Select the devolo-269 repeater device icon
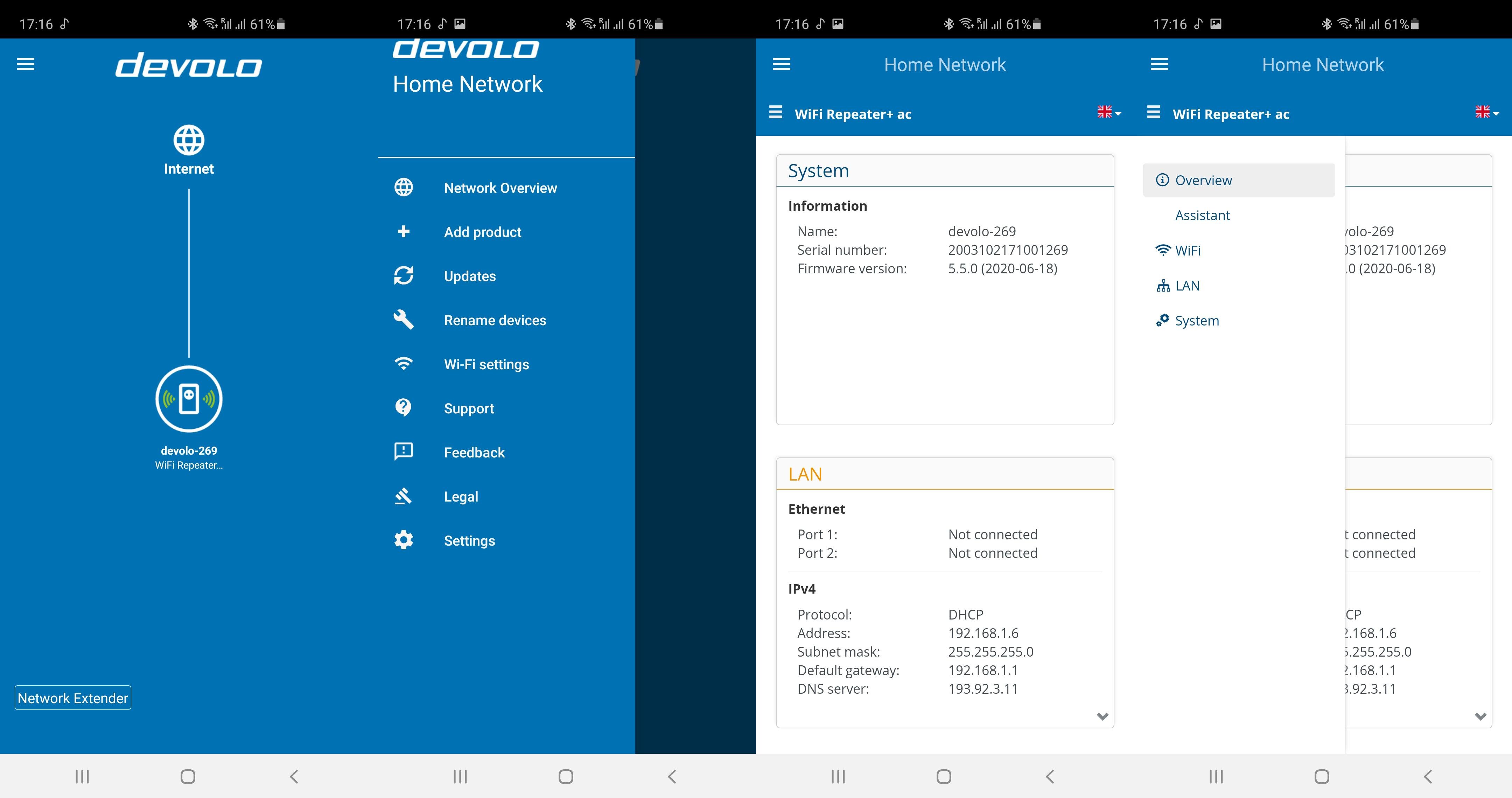Viewport: 1512px width, 798px height. coord(188,399)
